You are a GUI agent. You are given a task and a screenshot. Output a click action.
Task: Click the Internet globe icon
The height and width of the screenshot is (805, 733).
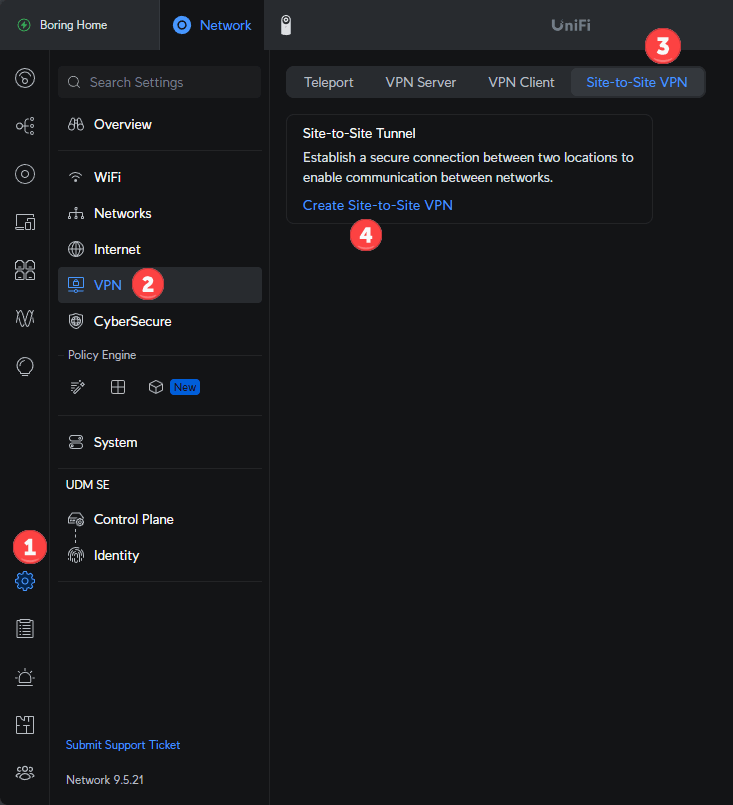tap(76, 249)
